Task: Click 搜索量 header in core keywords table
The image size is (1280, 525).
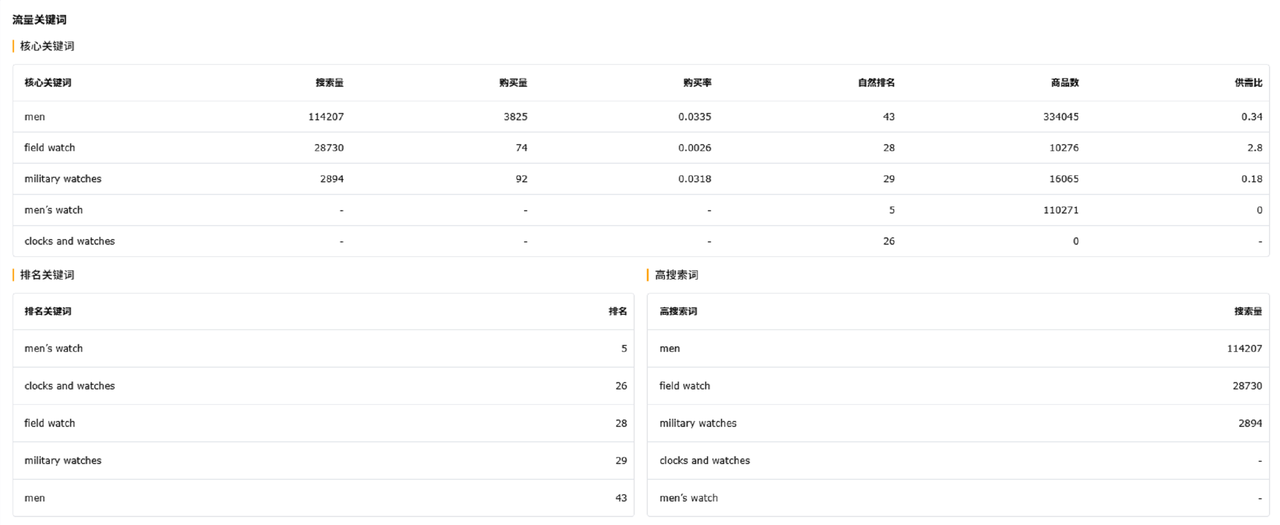Action: tap(329, 83)
